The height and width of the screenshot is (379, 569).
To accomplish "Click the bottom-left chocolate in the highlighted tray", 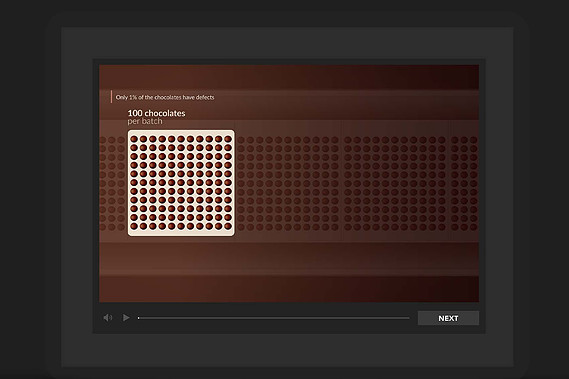I will coord(134,226).
